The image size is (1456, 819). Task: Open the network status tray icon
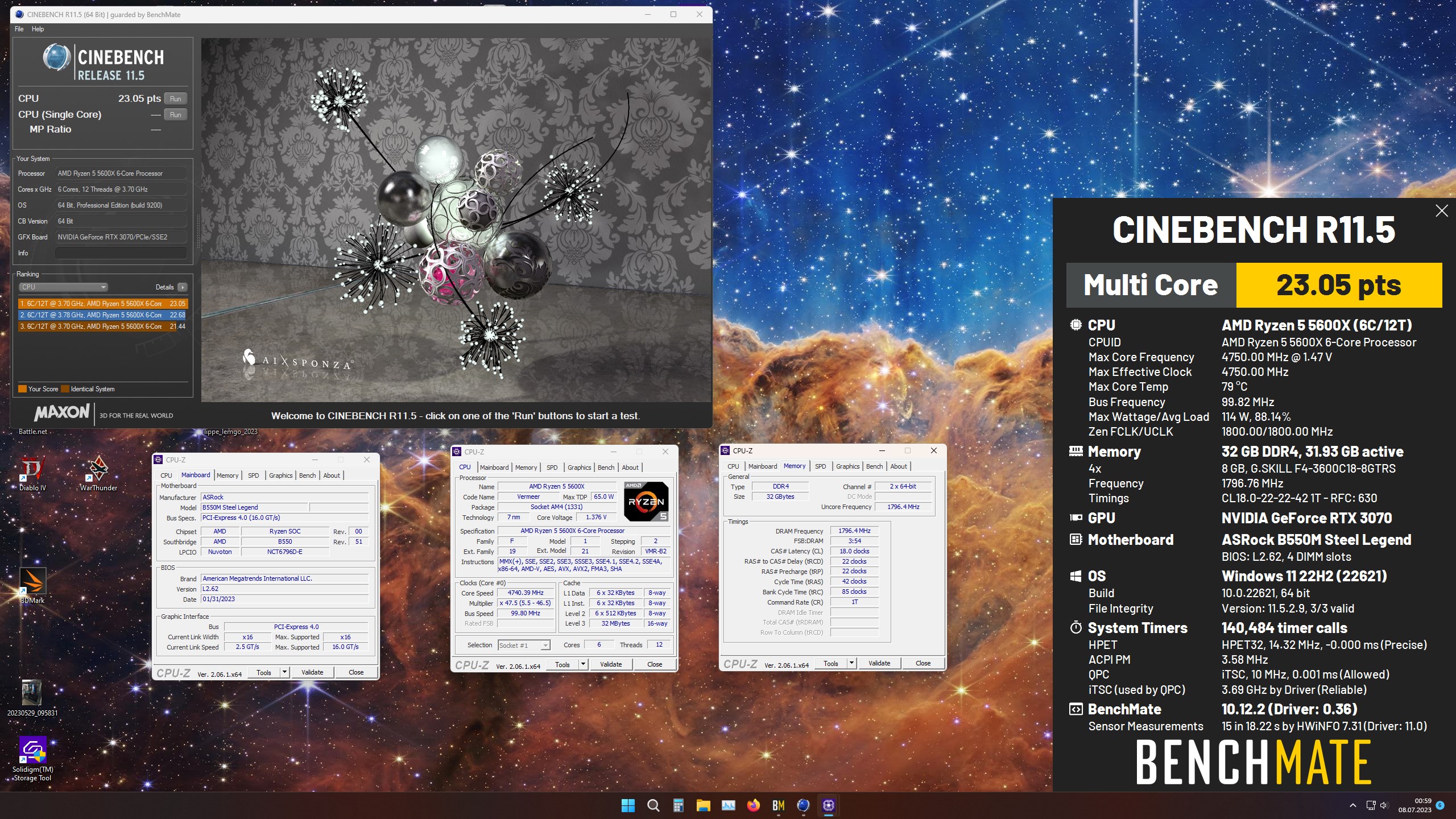coord(1371,805)
